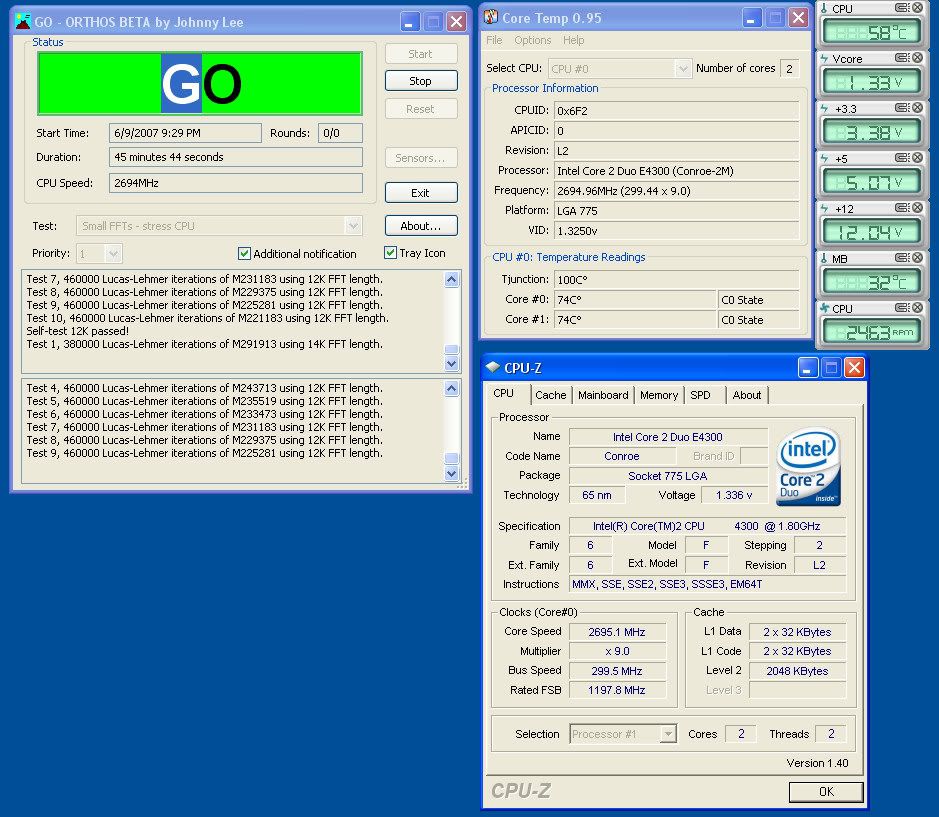The image size is (939, 817).
Task: Exit the ORTHOS application
Action: pyautogui.click(x=421, y=193)
